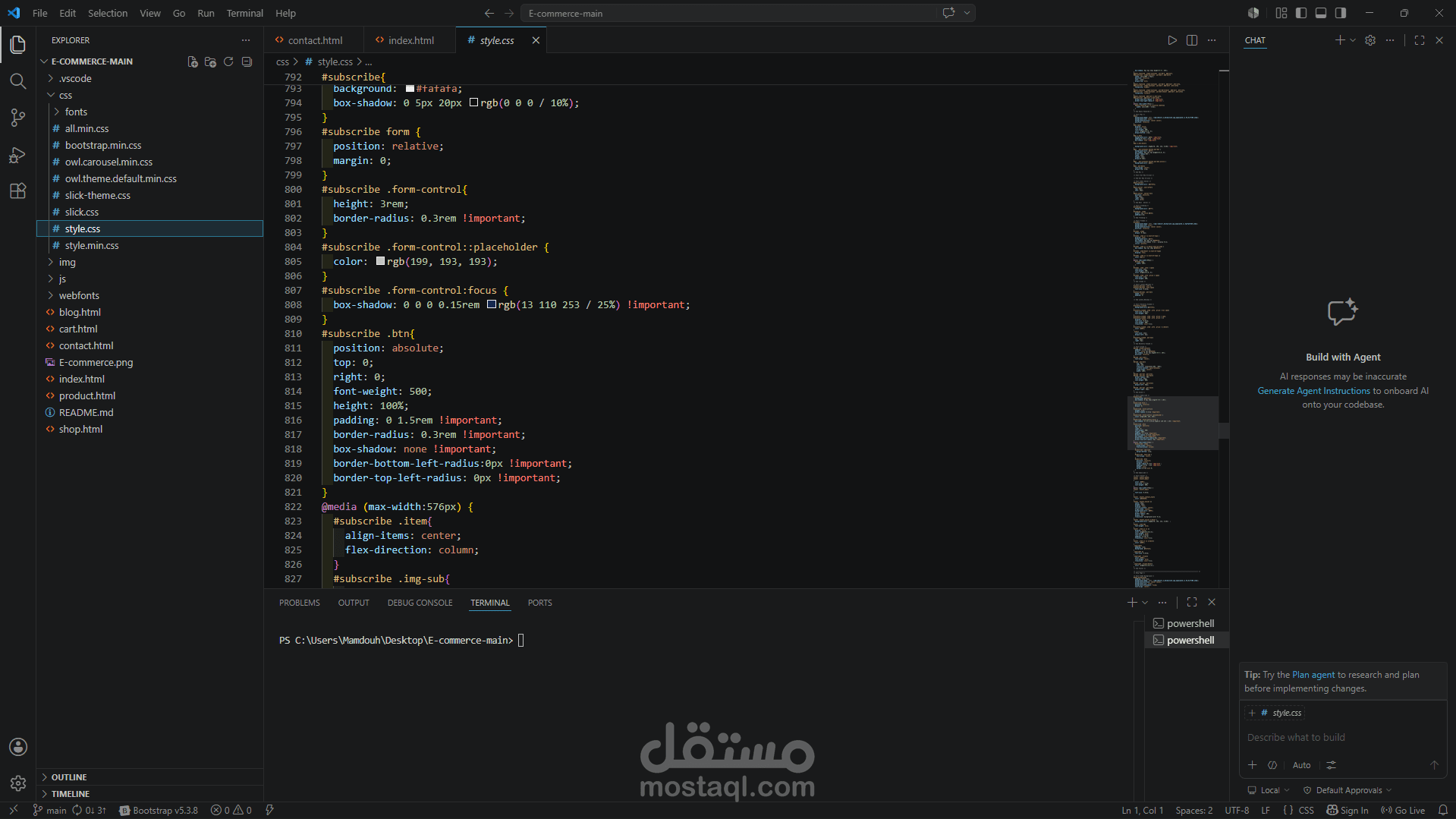Click New File icon in Explorer header

click(193, 61)
